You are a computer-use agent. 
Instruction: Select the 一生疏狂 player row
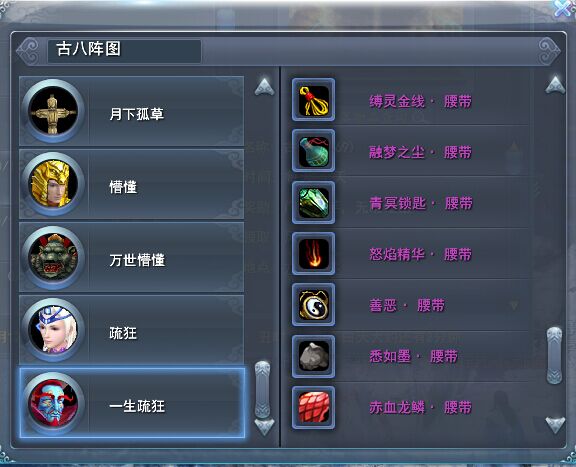132,403
